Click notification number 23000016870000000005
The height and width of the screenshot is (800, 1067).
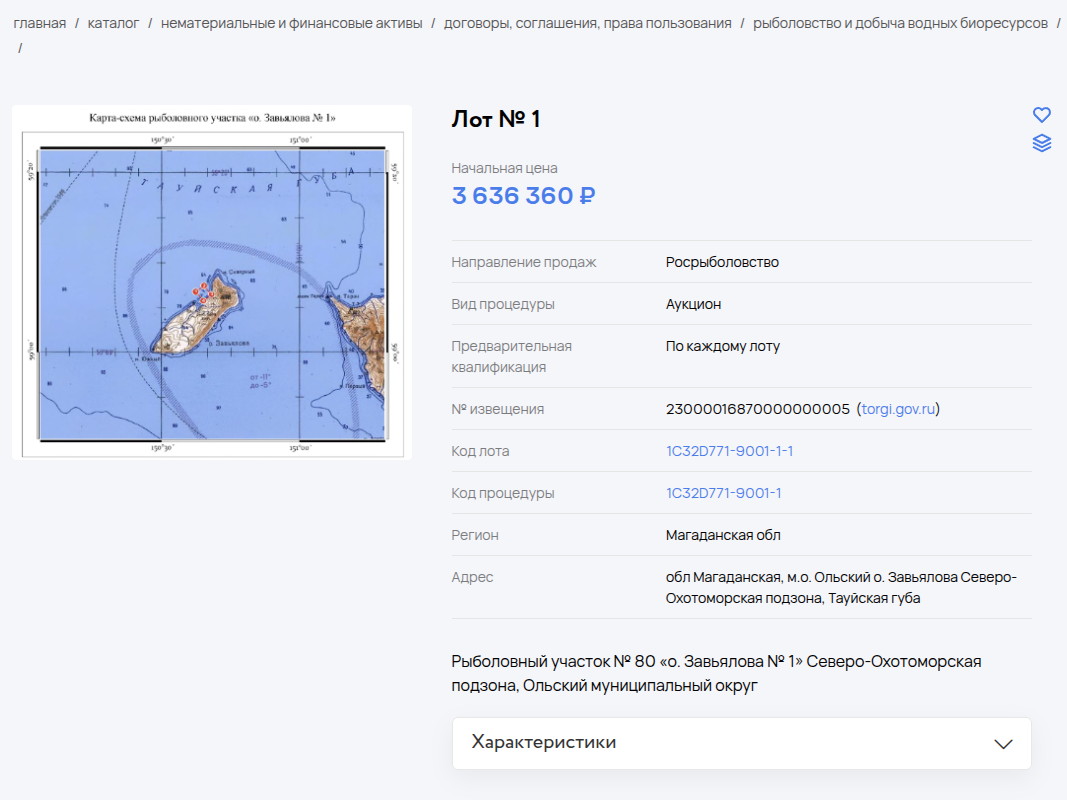(x=757, y=409)
